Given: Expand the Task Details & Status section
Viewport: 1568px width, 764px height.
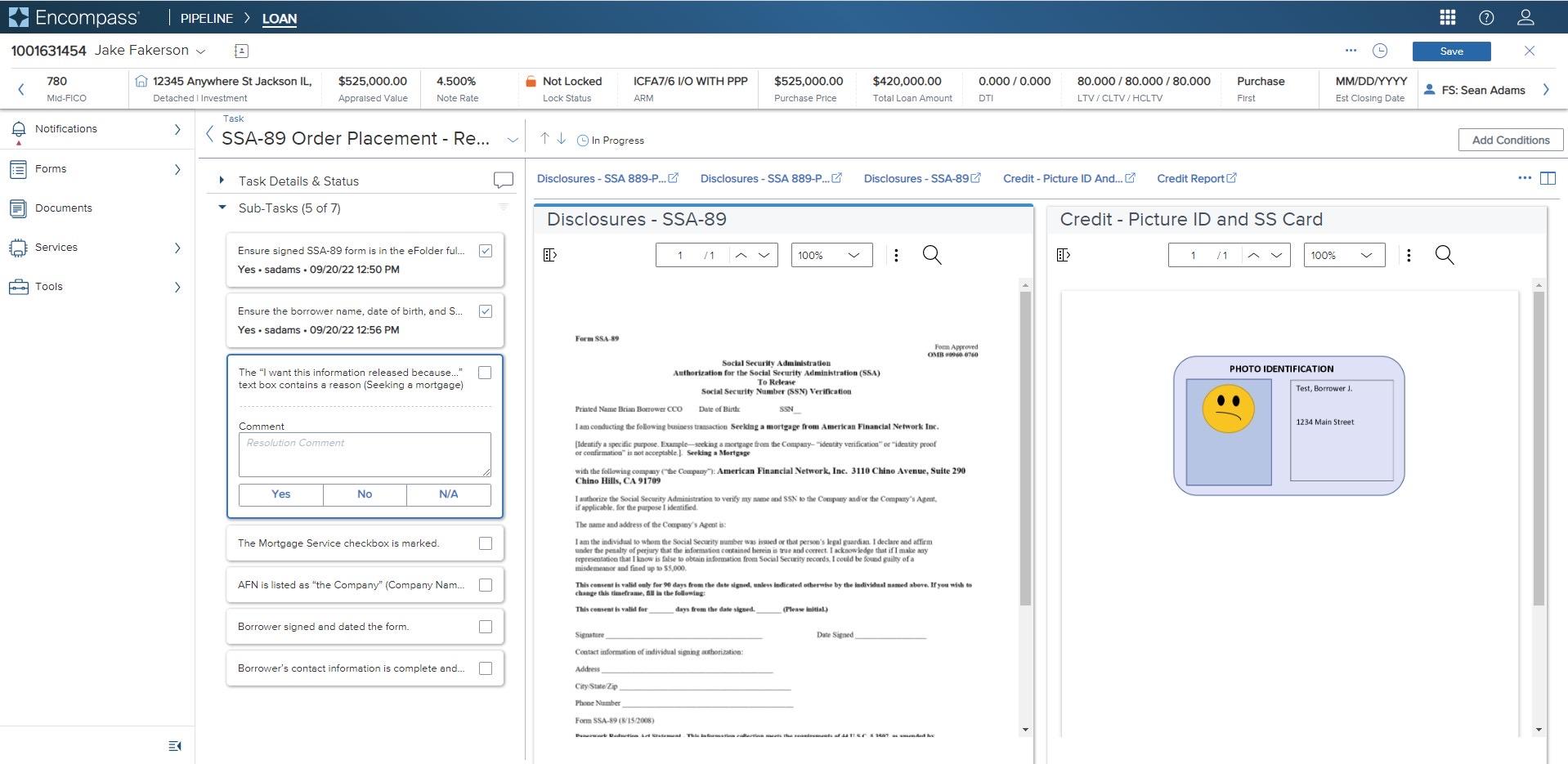Looking at the screenshot, I should click(222, 180).
